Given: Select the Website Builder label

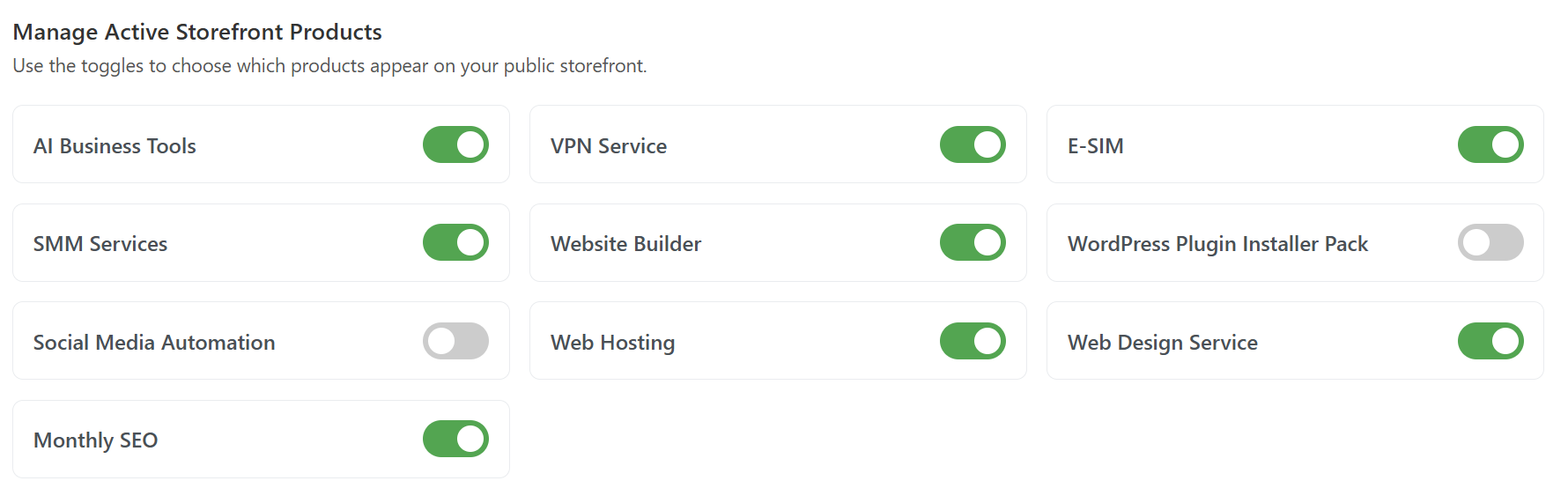Looking at the screenshot, I should 625,244.
